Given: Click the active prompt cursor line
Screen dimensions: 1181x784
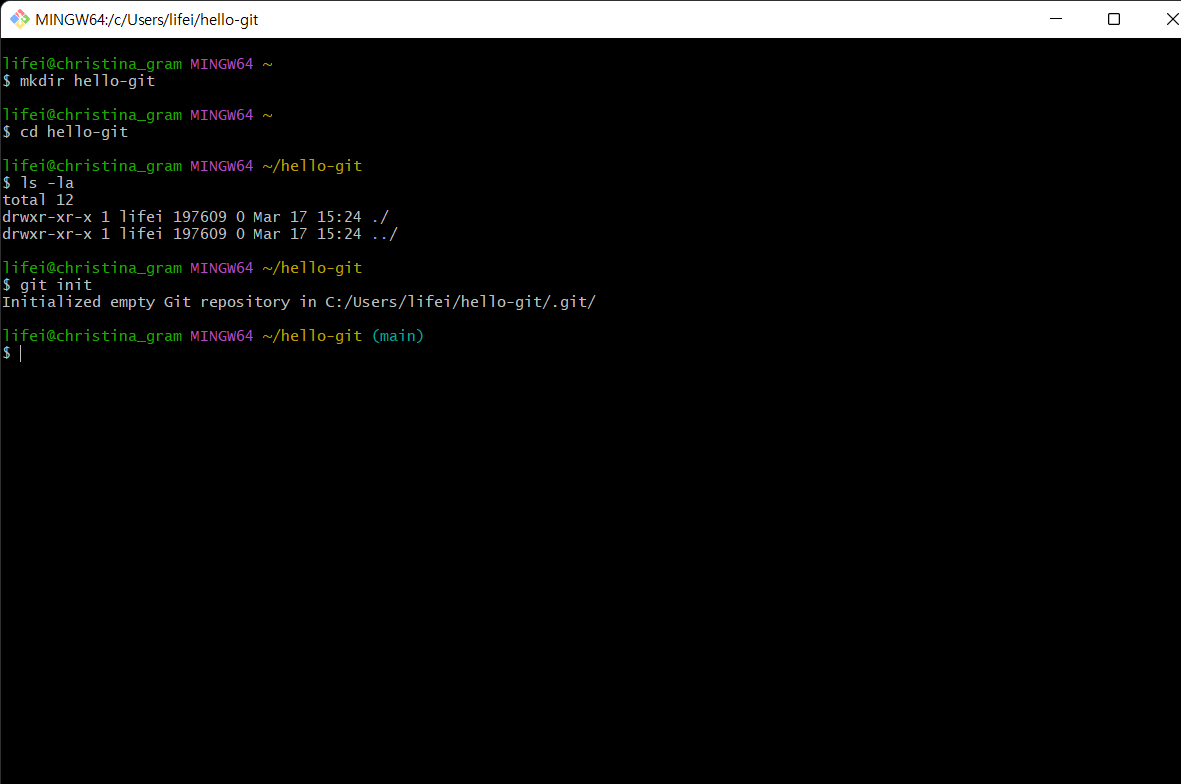Looking at the screenshot, I should [x=13, y=353].
